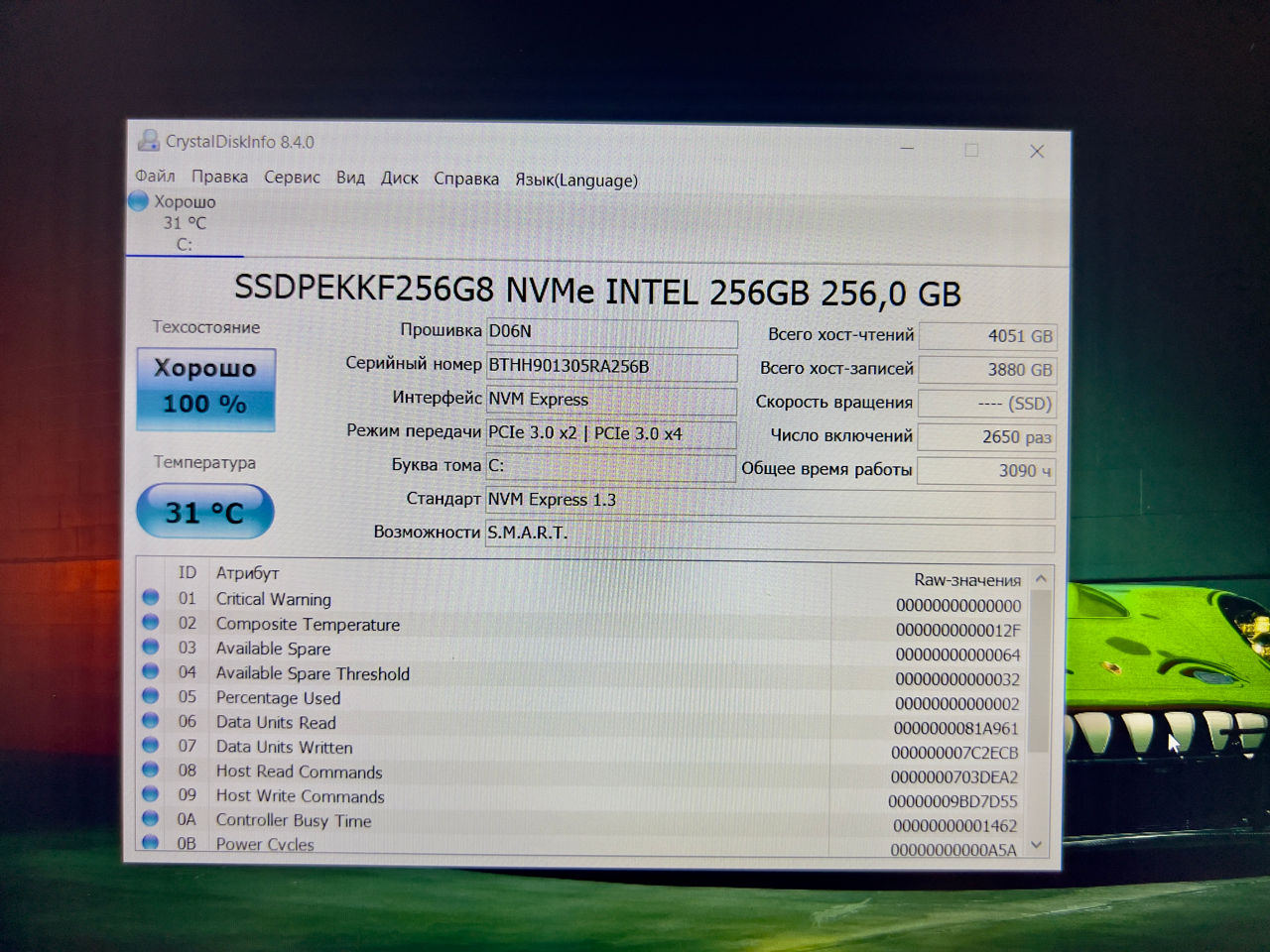Image resolution: width=1270 pixels, height=952 pixels.
Task: Click the attribute list scroll down arrow
Action: pyautogui.click(x=1038, y=845)
